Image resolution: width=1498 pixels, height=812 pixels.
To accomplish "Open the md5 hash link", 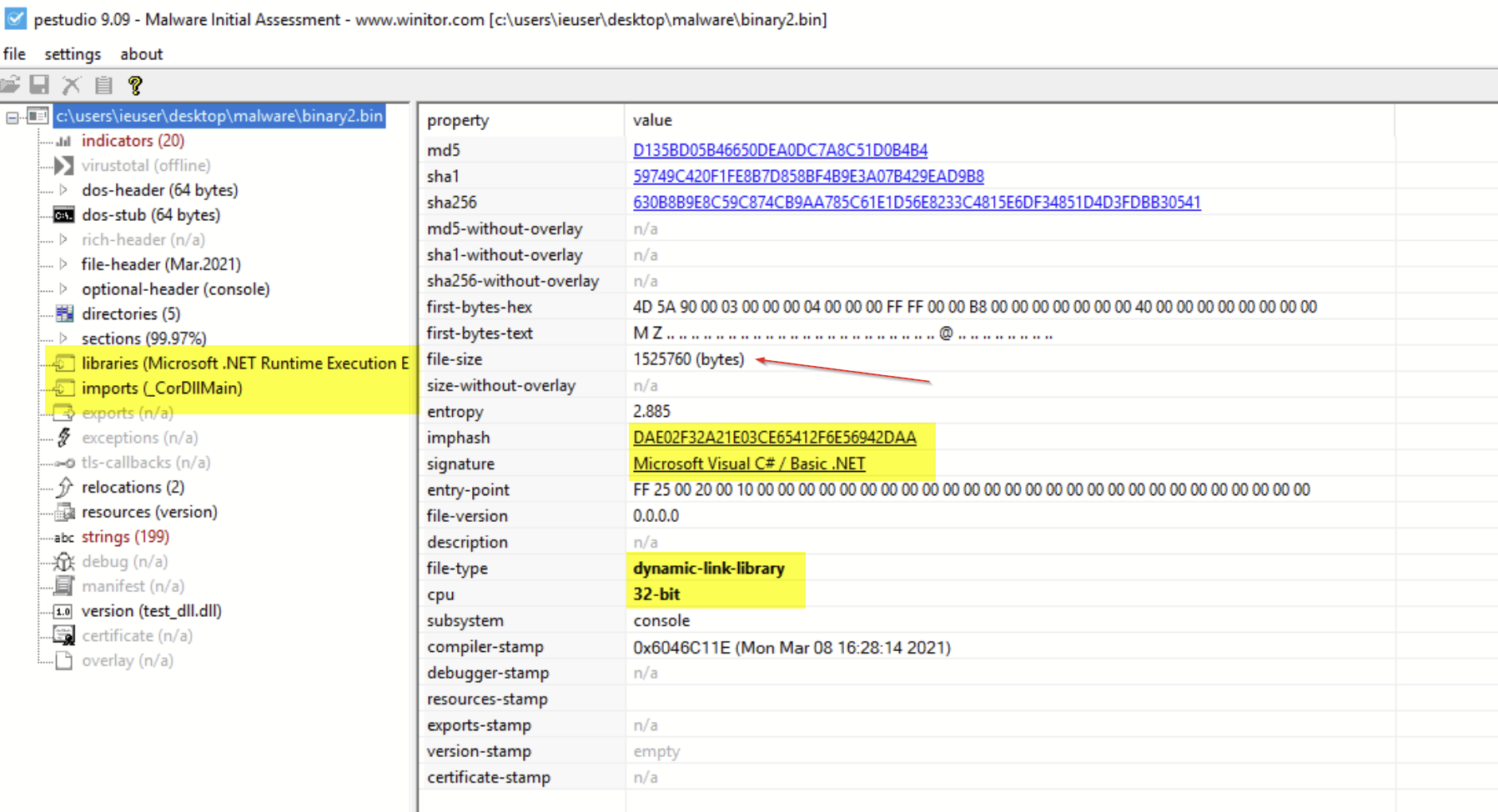I will pos(780,150).
